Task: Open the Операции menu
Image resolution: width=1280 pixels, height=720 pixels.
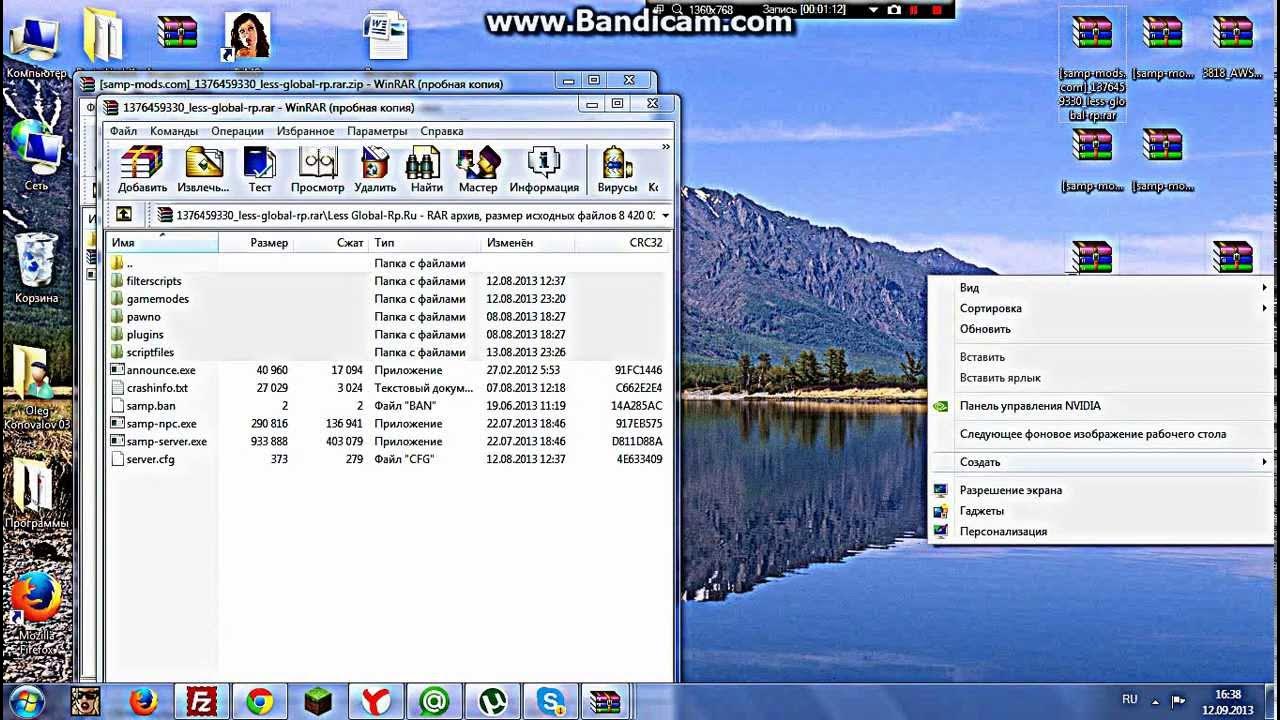Action: pos(237,131)
